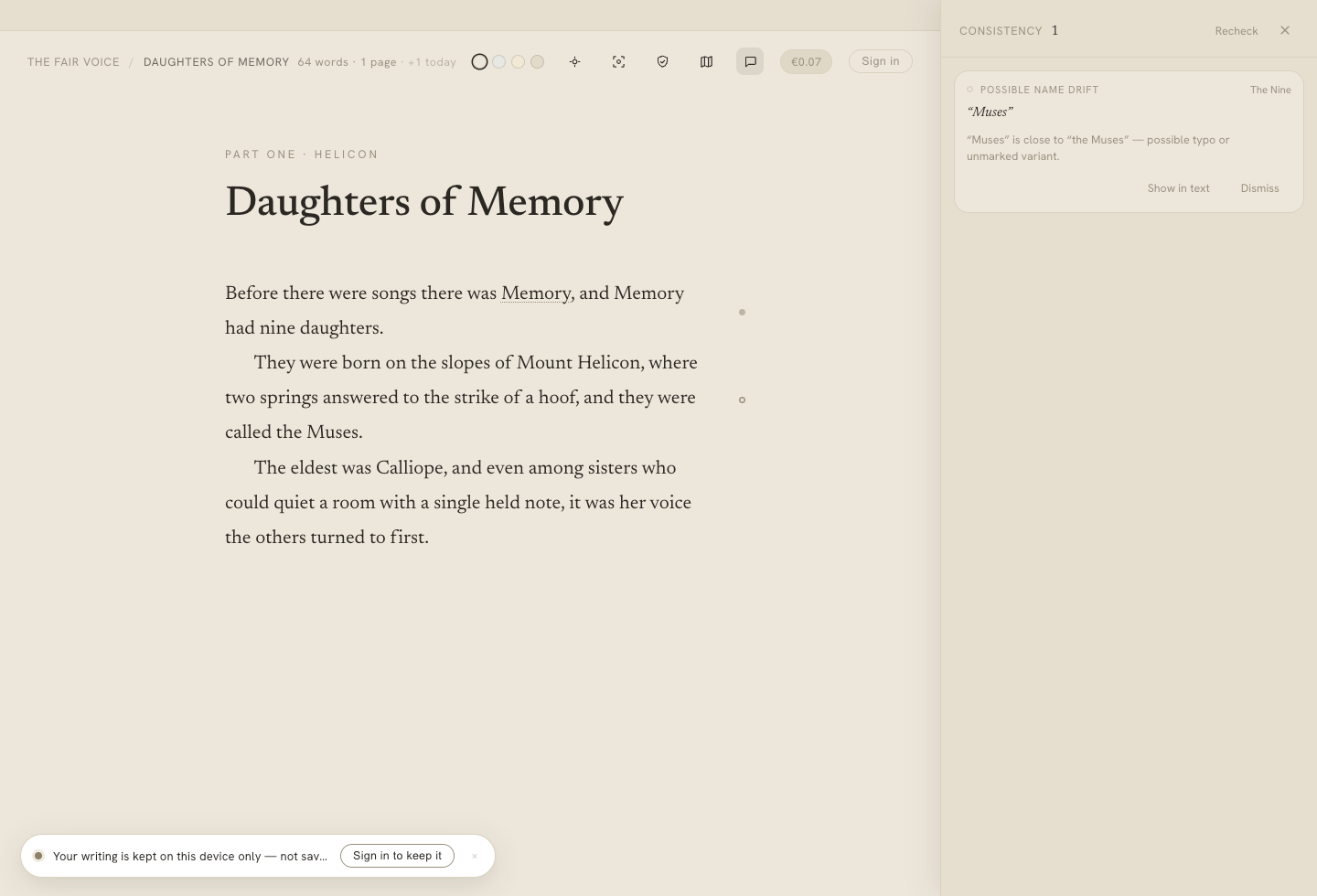Click the 1 page indicator

click(379, 62)
